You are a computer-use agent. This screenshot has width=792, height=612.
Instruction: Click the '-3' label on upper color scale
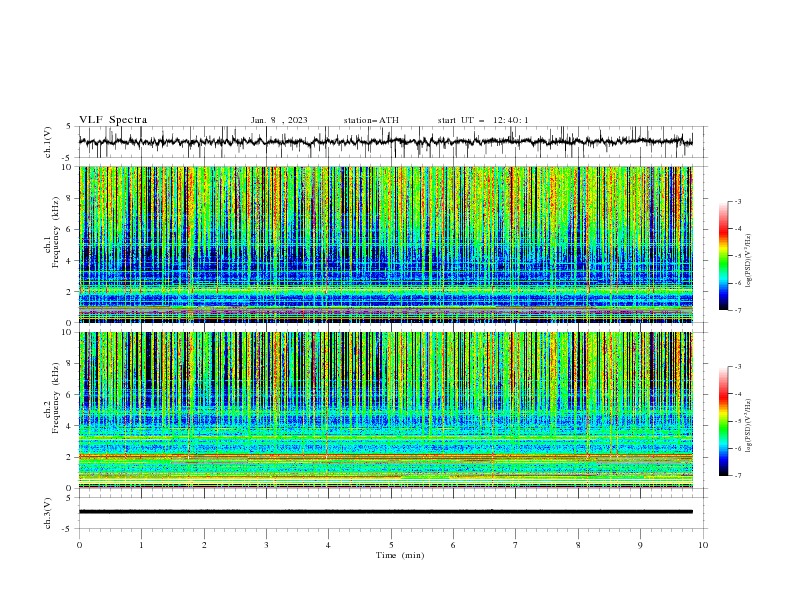pos(737,201)
